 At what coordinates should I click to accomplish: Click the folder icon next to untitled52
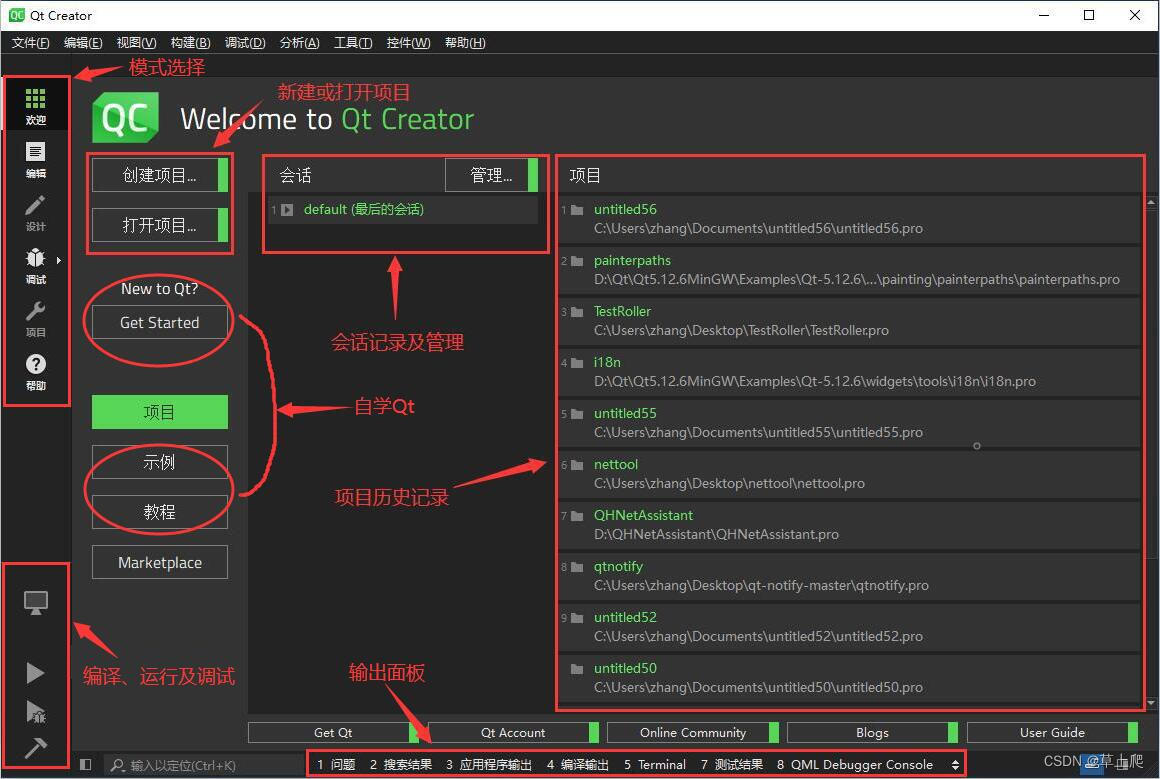[x=577, y=618]
